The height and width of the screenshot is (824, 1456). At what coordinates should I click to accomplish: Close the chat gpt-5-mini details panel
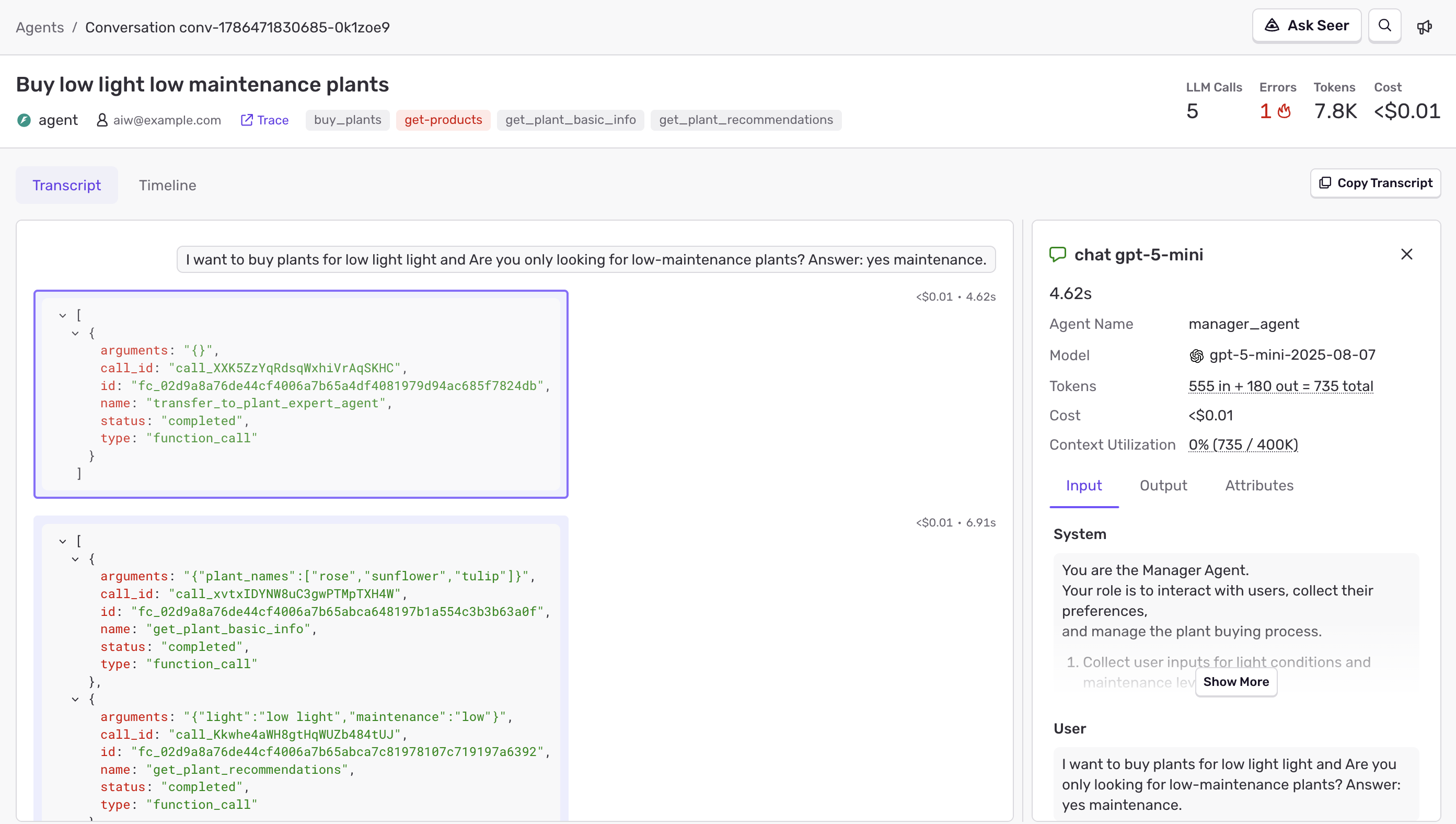1406,254
